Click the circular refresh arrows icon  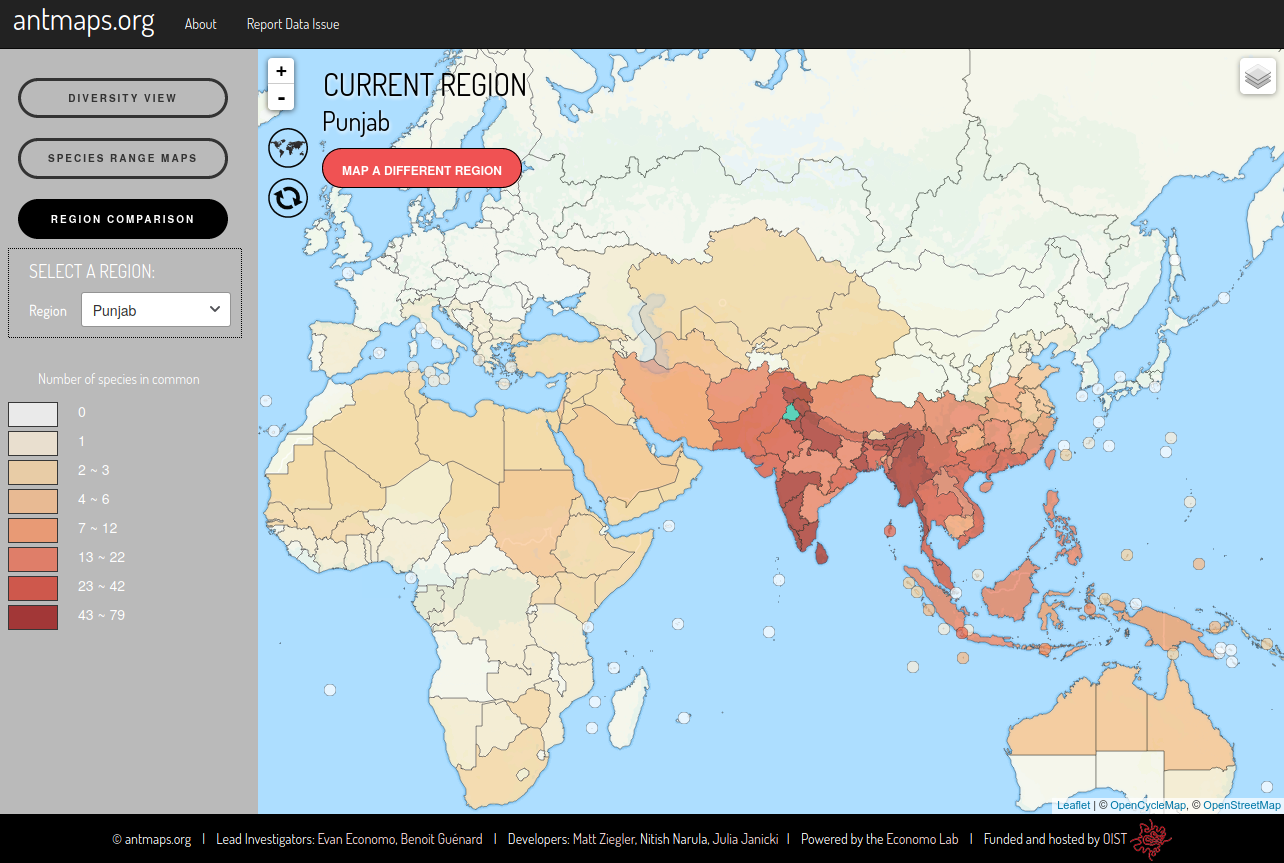pyautogui.click(x=287, y=197)
